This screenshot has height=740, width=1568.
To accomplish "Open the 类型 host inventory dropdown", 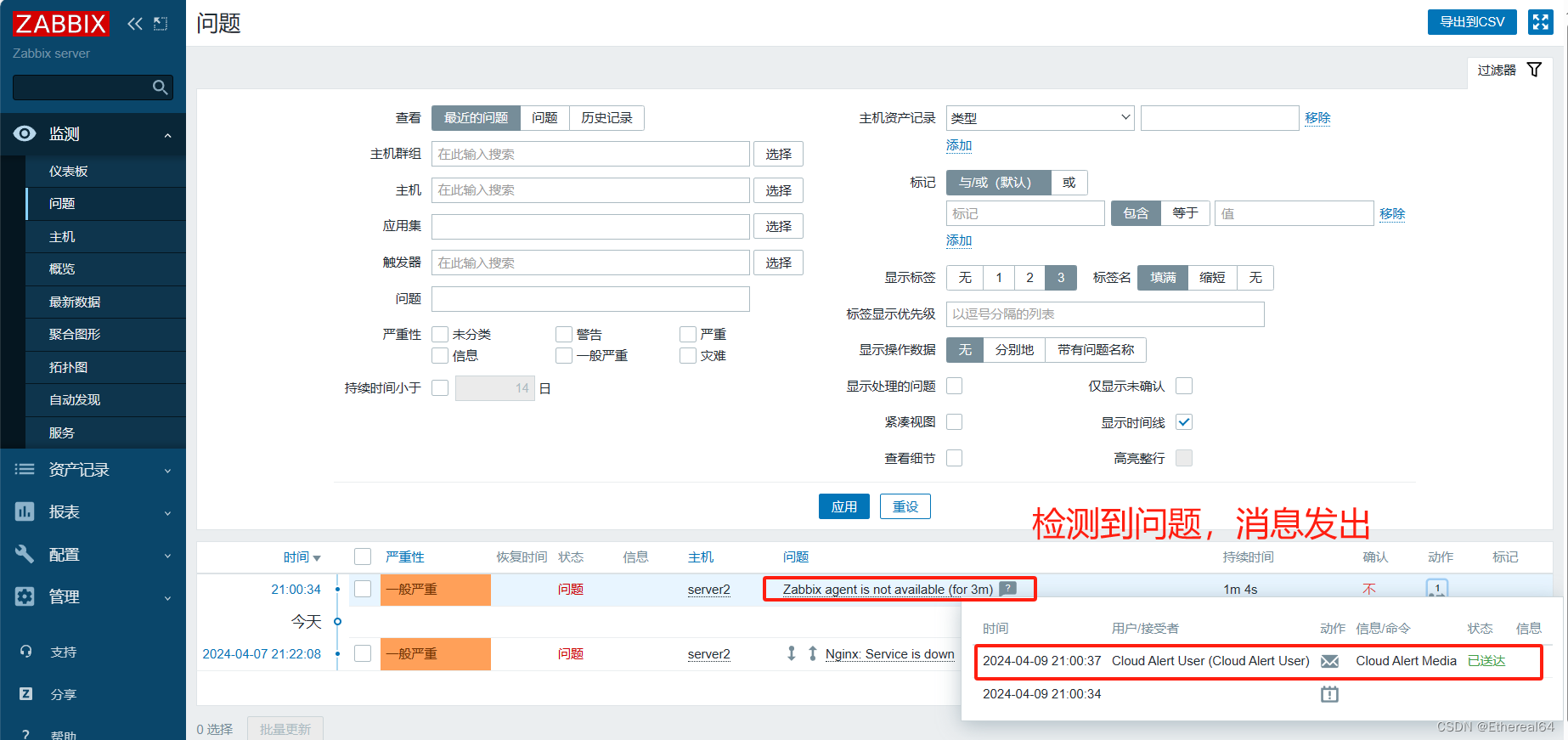I will [1040, 118].
